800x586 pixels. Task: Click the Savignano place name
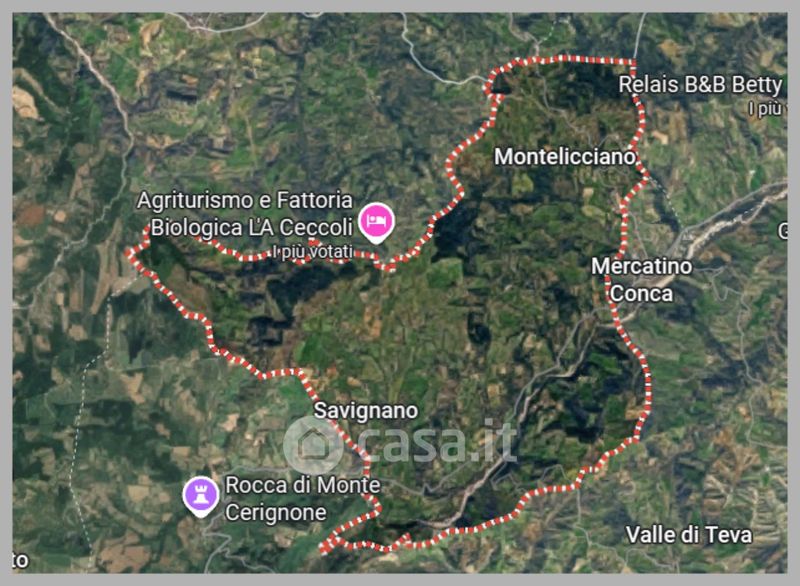click(366, 411)
